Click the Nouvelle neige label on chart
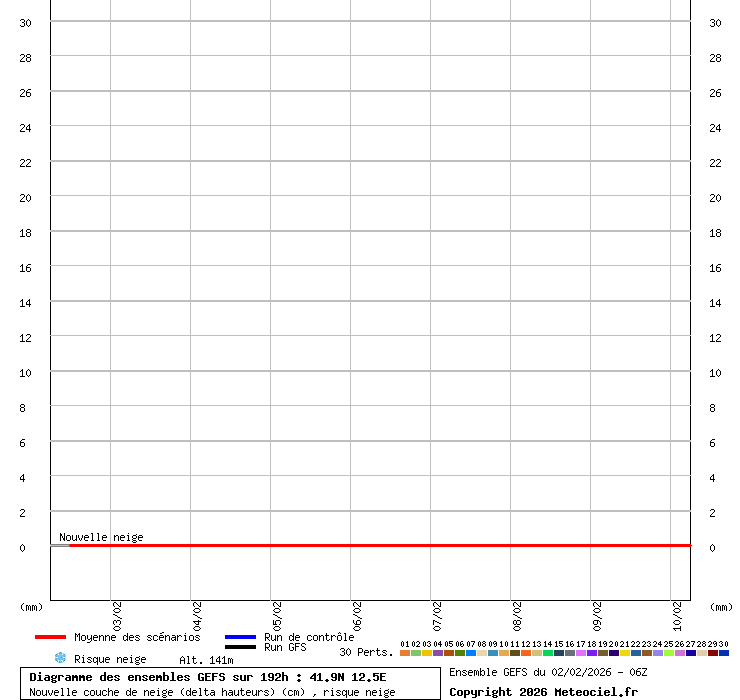Viewport: 740px width, 700px height. coord(101,537)
